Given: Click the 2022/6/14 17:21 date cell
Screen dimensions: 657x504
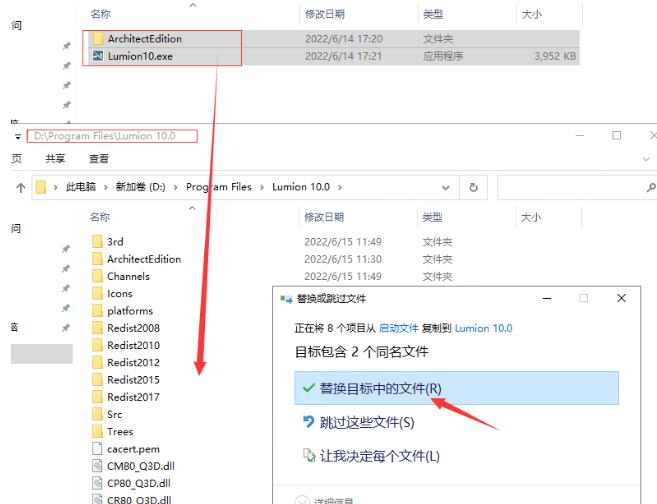Looking at the screenshot, I should click(x=344, y=56).
